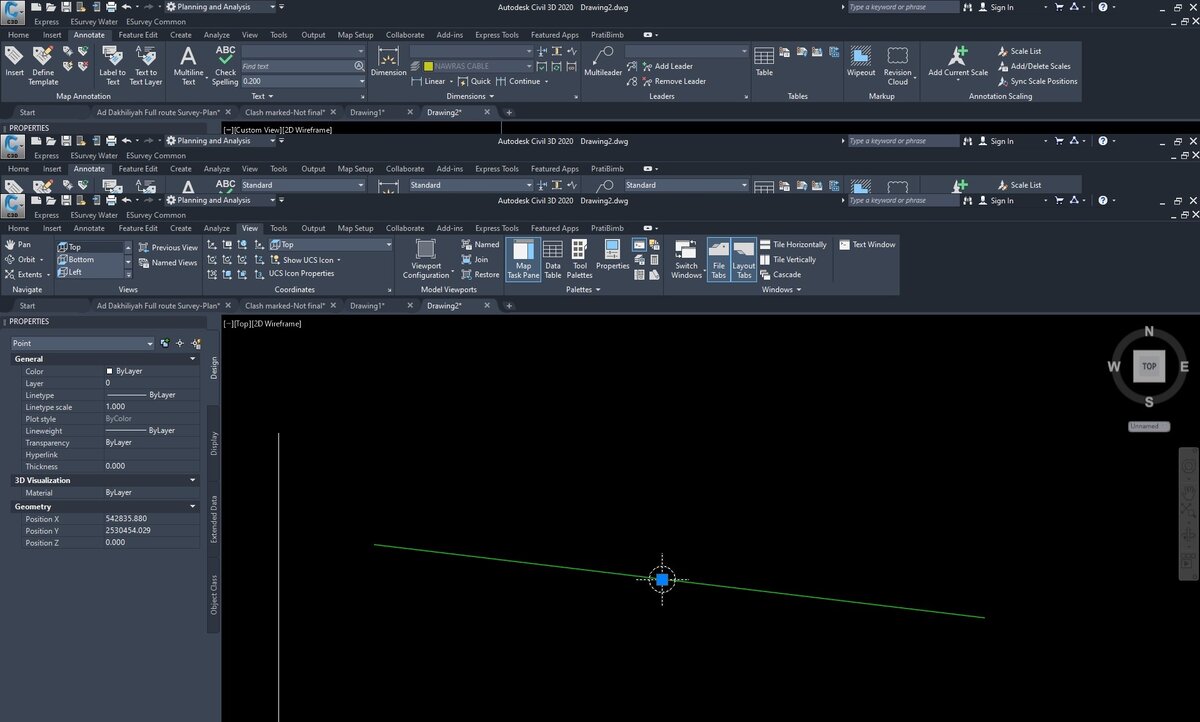Run Check Spelling from the Text panel
Viewport: 1200px width, 722px height.
(226, 64)
